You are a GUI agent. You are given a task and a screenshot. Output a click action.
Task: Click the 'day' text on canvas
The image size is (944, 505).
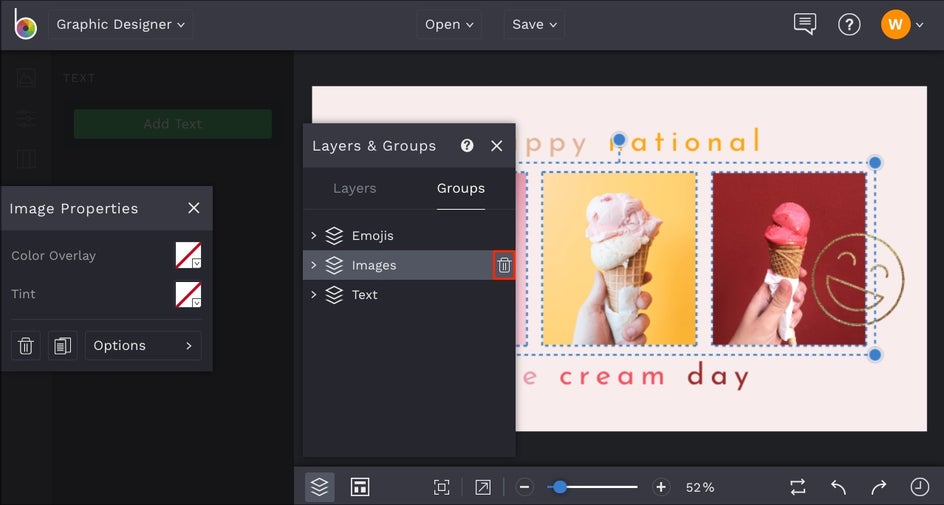(x=718, y=376)
